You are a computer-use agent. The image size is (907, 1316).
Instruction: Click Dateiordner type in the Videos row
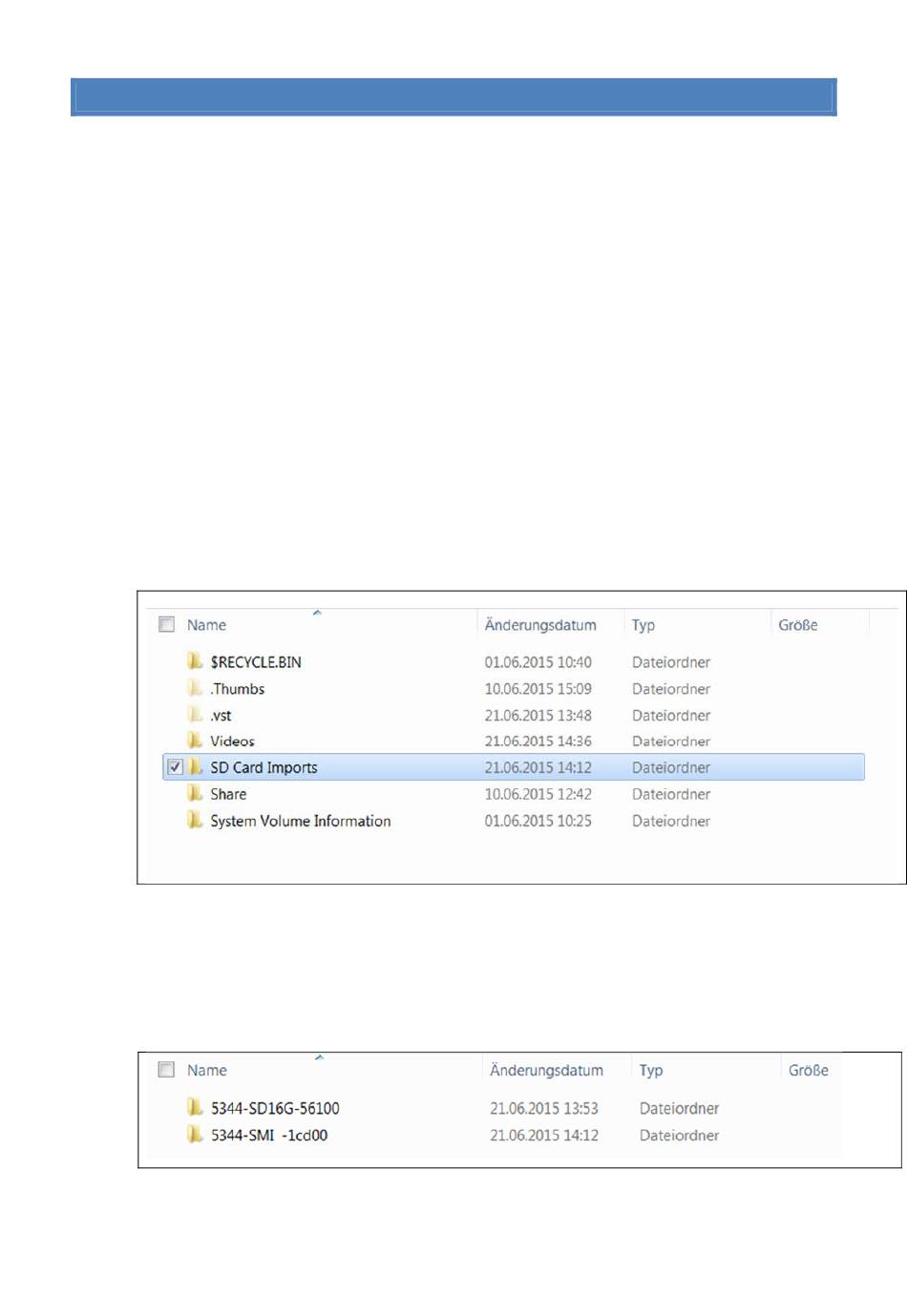[x=671, y=742]
